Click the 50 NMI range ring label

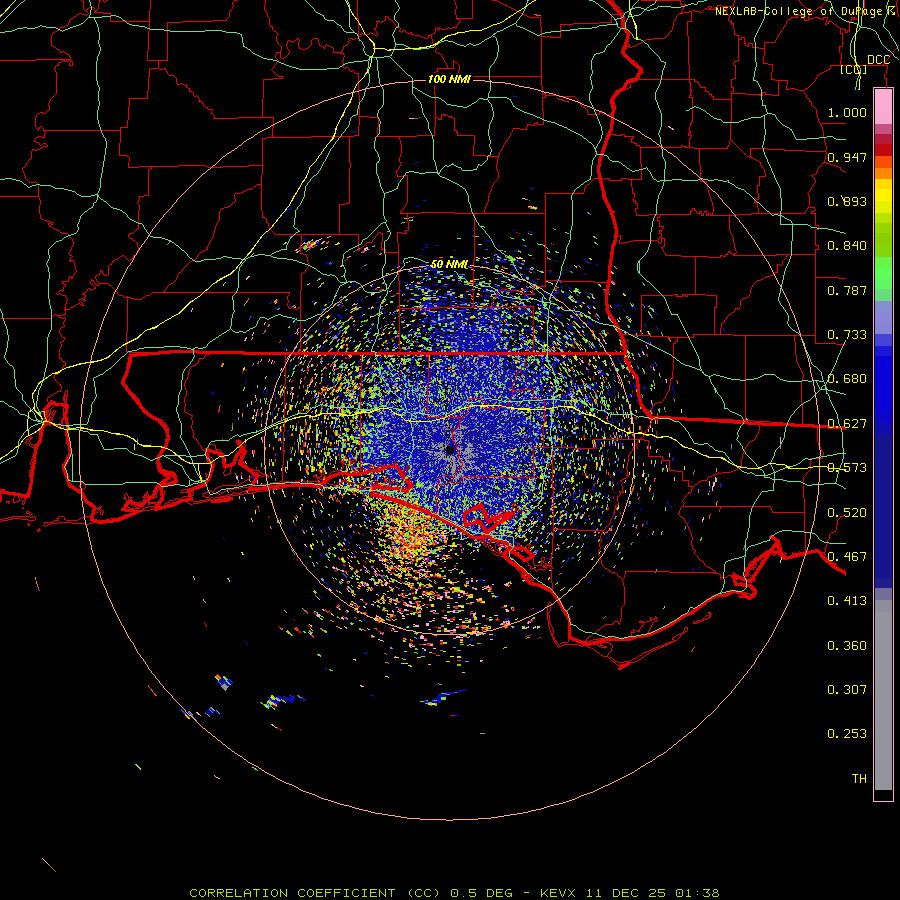point(449,264)
